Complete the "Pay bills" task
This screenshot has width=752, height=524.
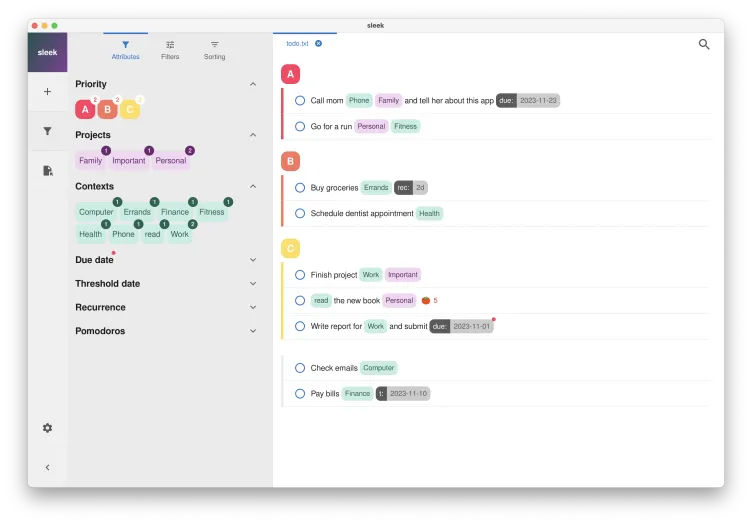[x=300, y=394]
